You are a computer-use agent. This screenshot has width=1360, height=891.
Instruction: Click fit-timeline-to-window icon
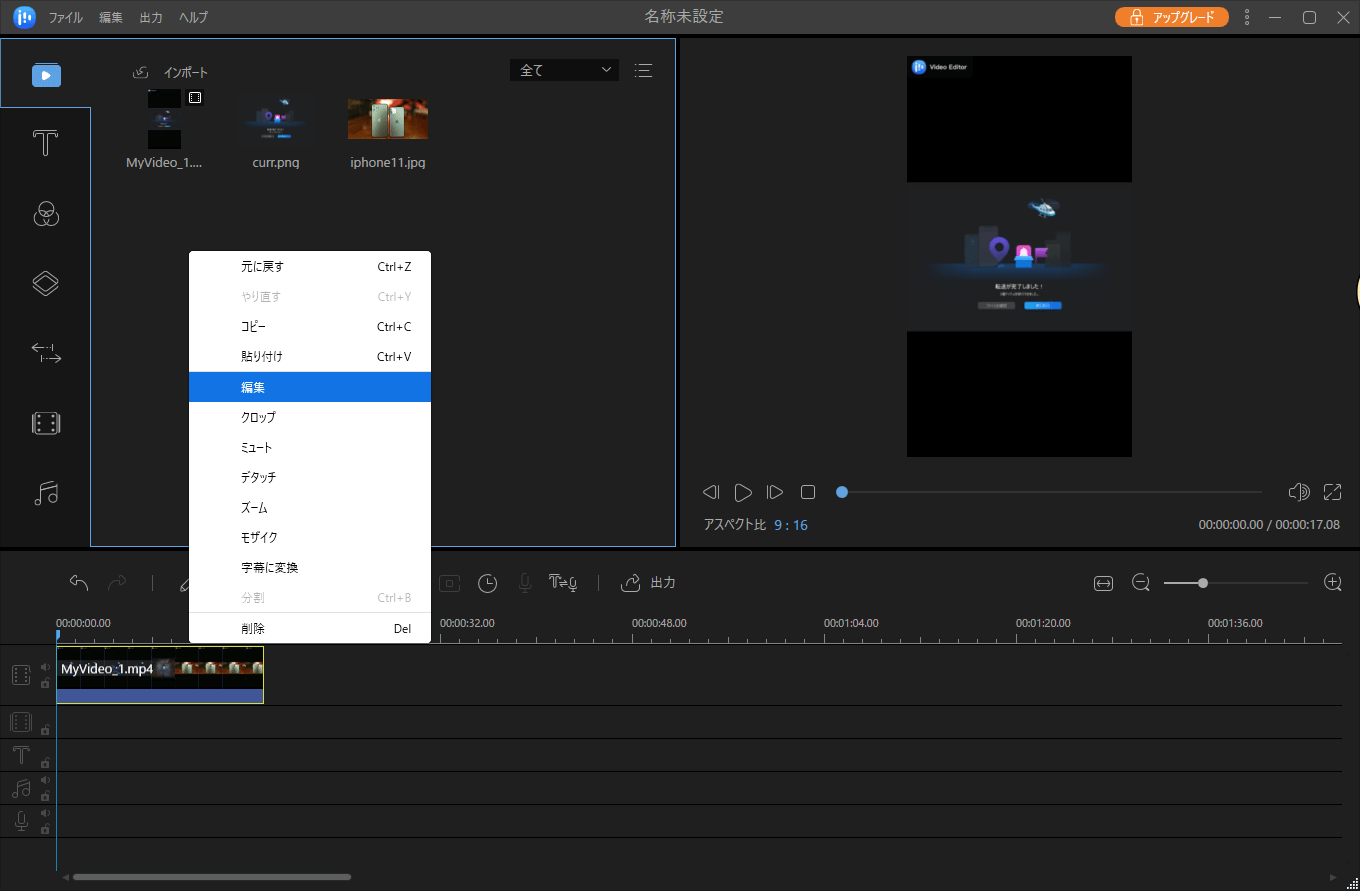click(x=1103, y=583)
